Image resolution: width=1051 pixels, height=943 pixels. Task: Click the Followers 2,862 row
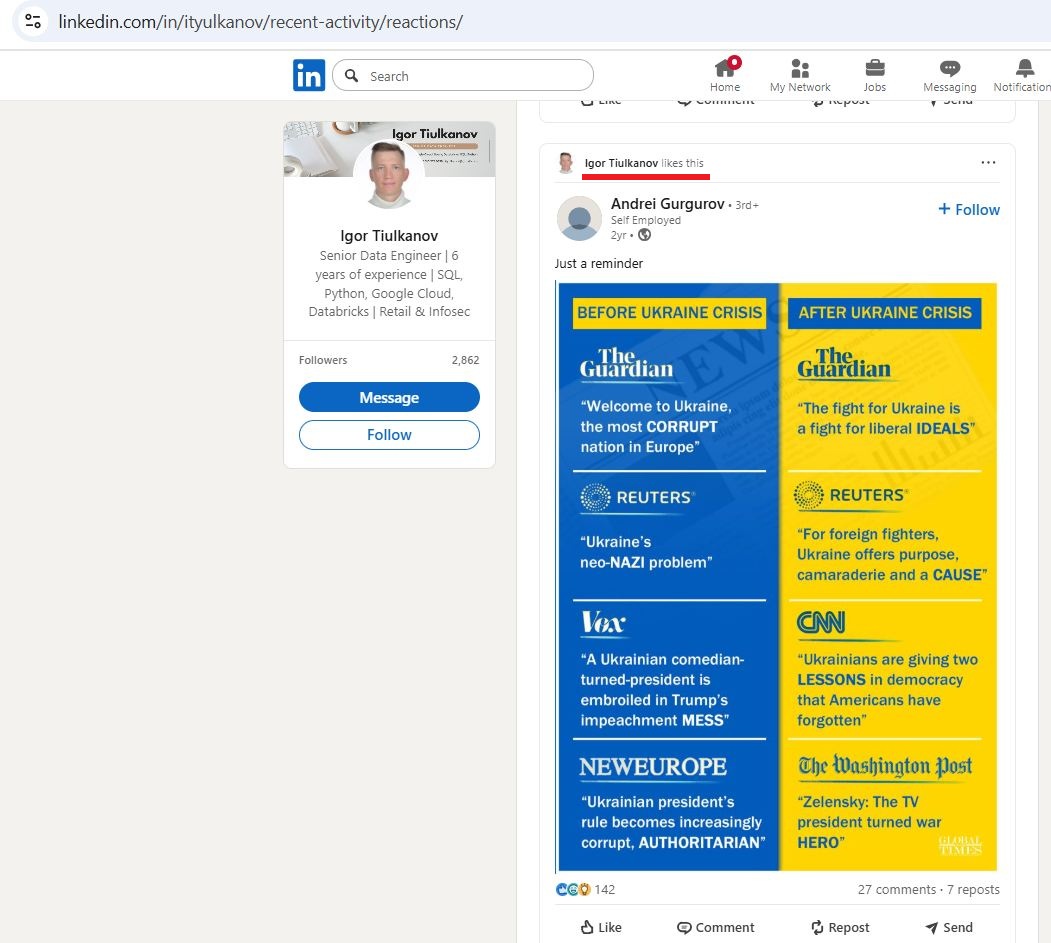[x=389, y=360]
